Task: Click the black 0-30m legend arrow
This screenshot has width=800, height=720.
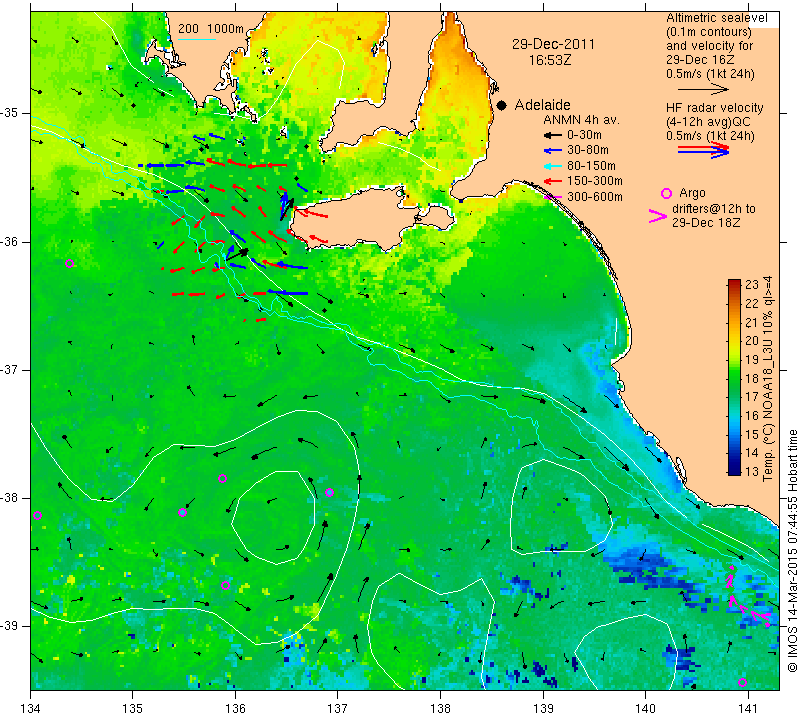Action: 552,135
